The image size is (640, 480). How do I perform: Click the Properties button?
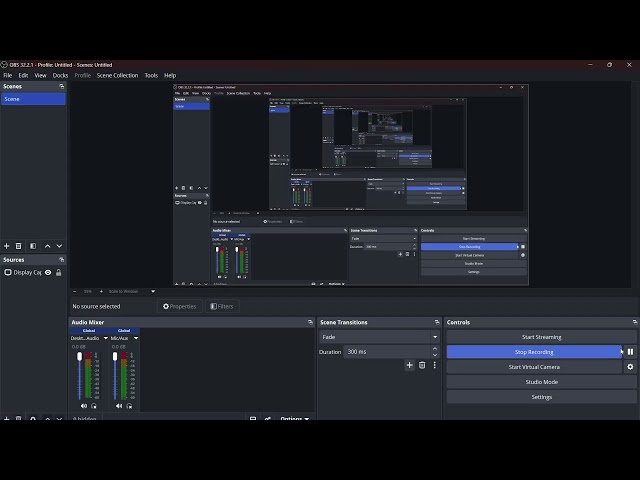coord(180,306)
